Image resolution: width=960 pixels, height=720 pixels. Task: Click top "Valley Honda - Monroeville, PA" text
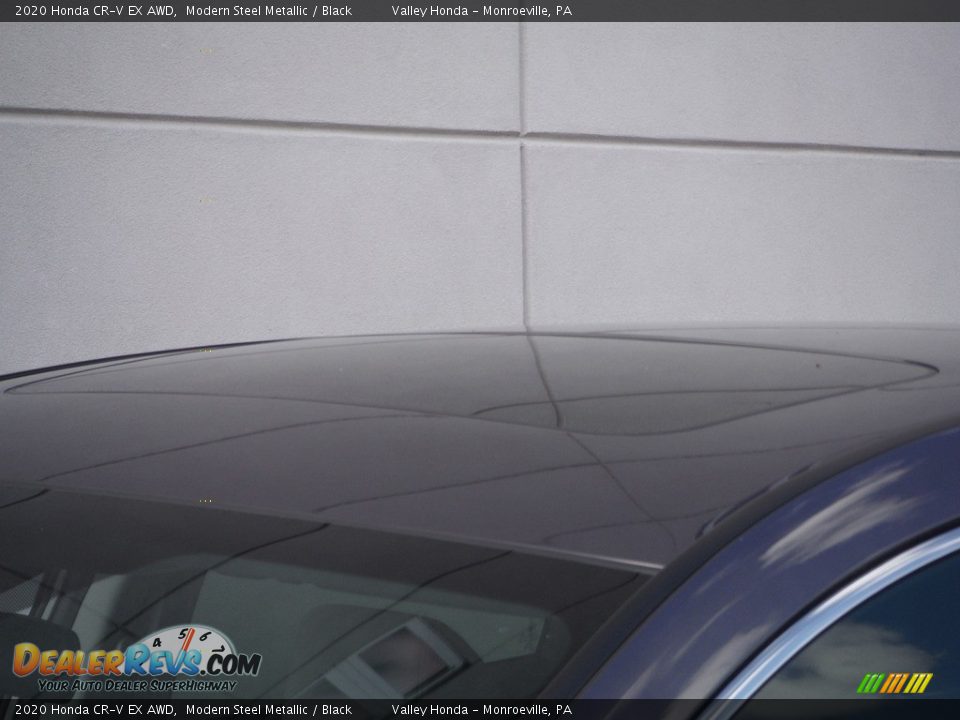coord(481,11)
